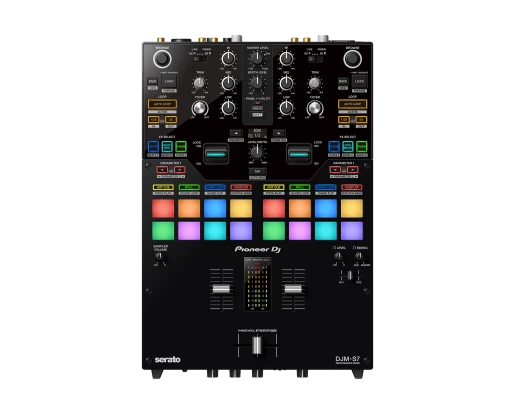Flip the left channel input selector switch
Viewport: 515px width, 415px height.
[x=199, y=59]
